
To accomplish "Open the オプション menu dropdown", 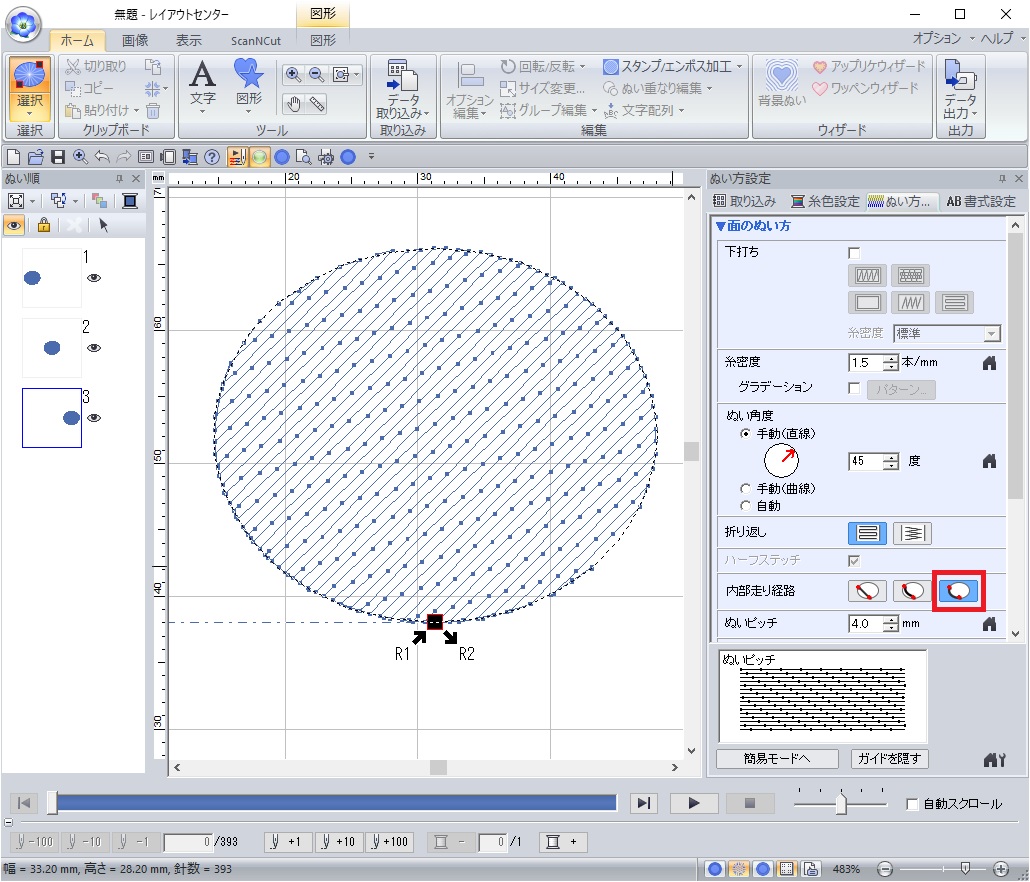I will (x=938, y=38).
